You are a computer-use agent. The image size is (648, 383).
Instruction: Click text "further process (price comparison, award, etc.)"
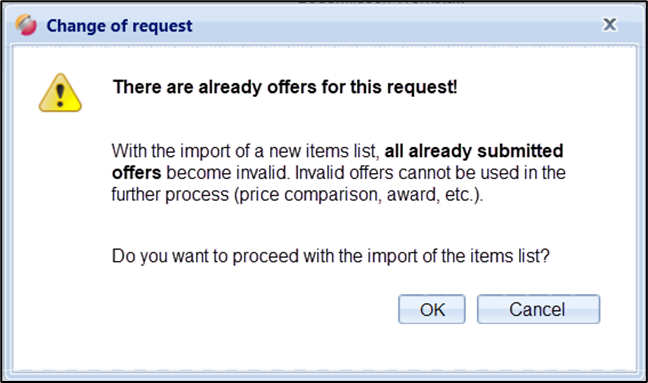pos(297,195)
